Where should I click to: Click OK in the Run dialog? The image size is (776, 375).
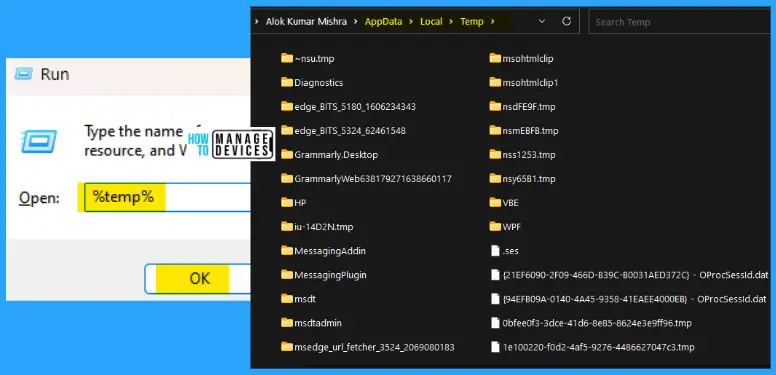198,279
